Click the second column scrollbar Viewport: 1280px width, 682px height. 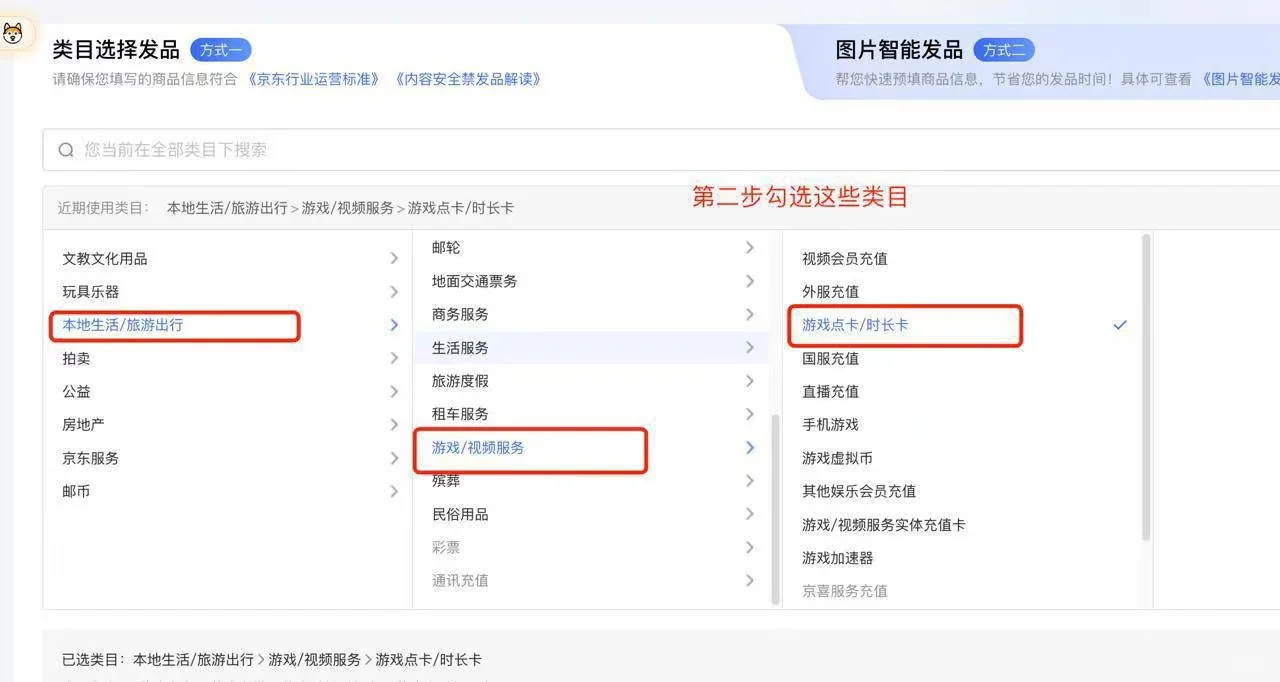775,508
